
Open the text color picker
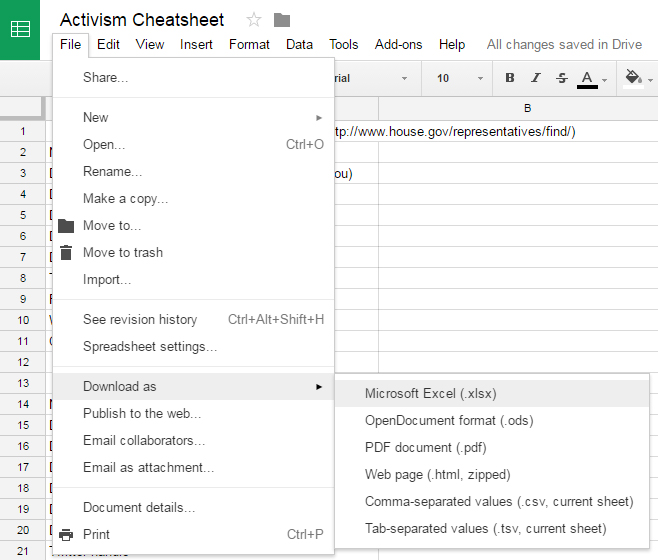tap(587, 78)
